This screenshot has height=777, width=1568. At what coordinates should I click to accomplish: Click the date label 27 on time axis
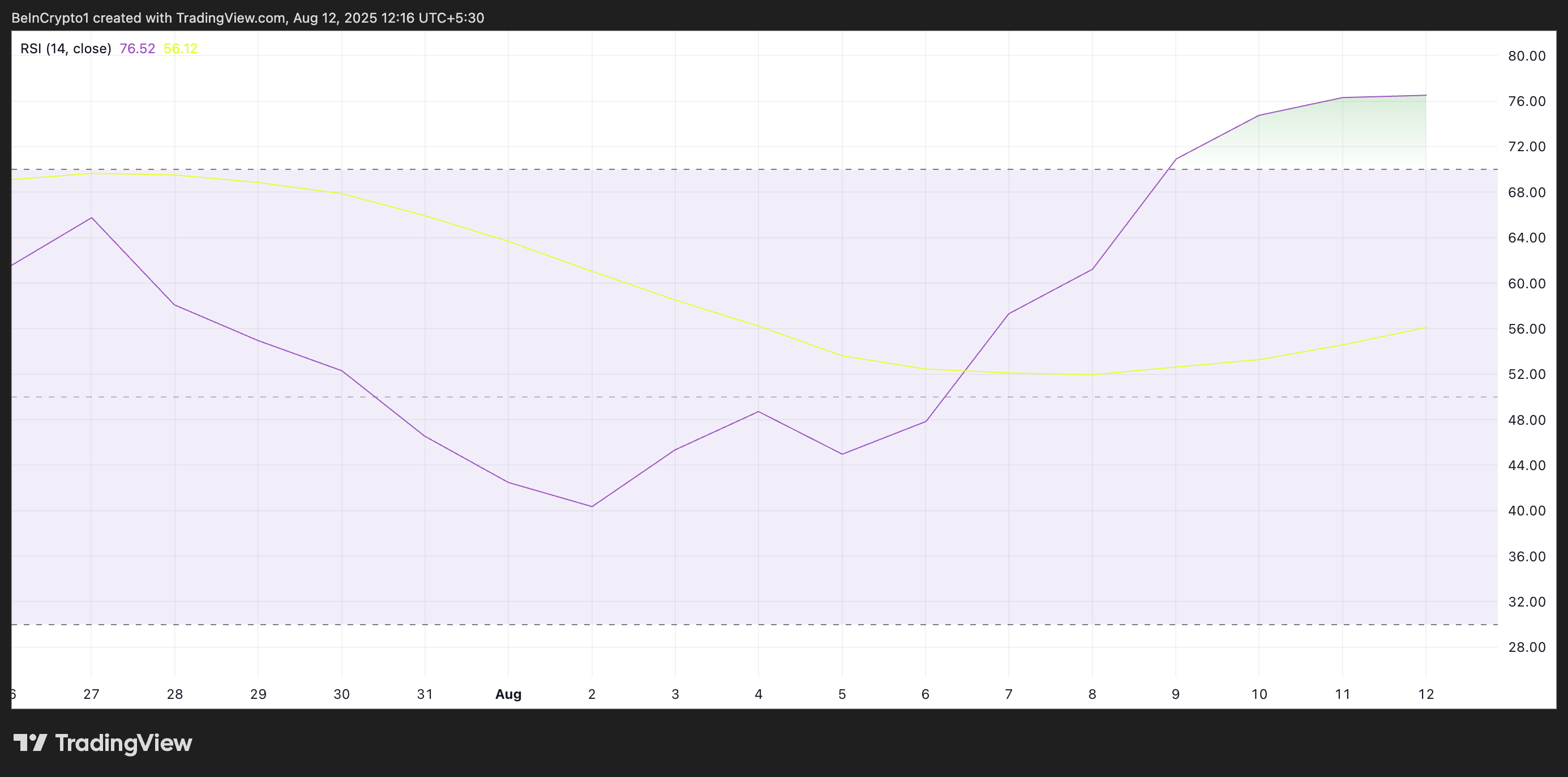[x=91, y=694]
